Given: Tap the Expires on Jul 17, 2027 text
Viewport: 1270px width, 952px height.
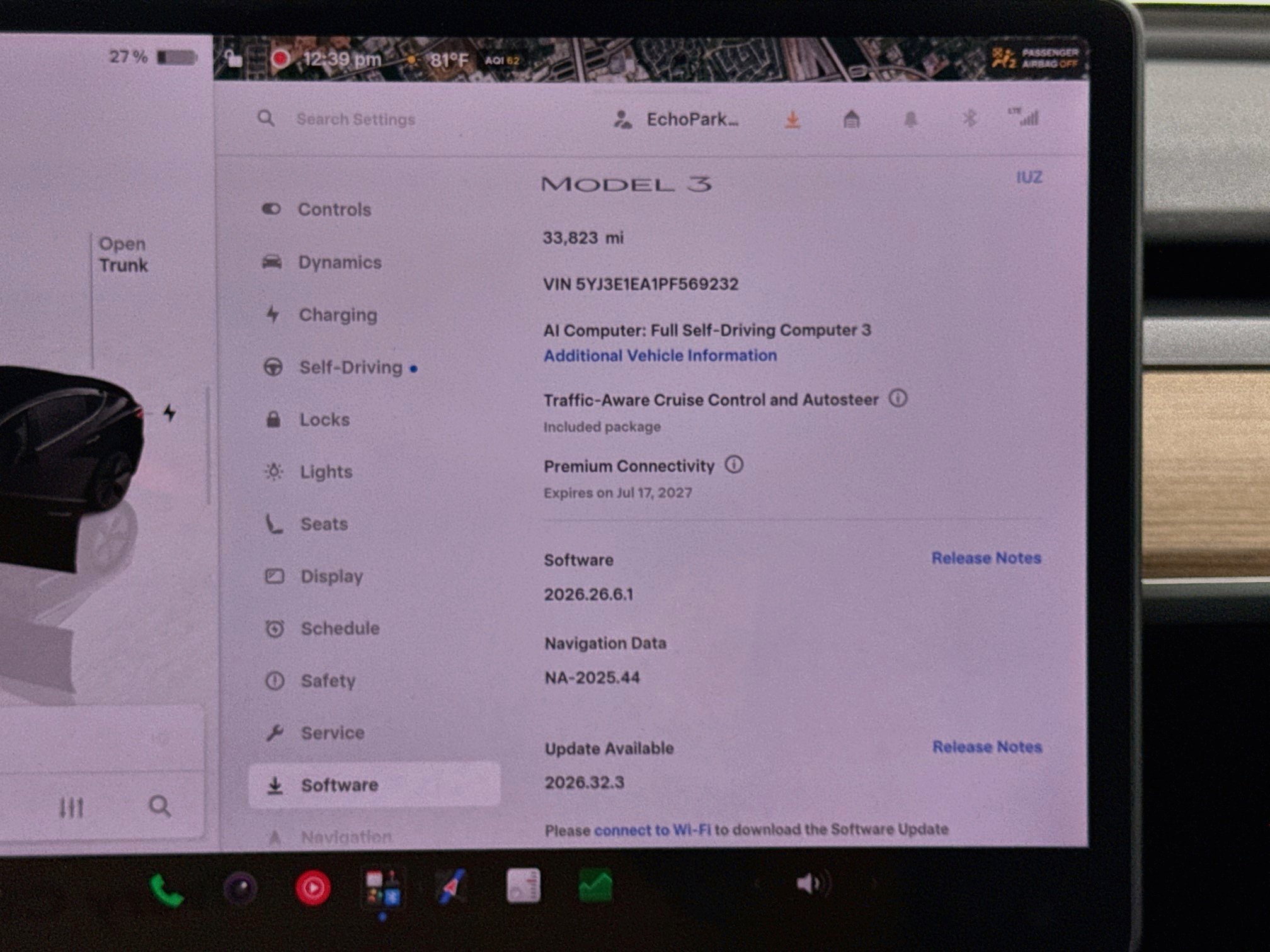Looking at the screenshot, I should coord(618,492).
